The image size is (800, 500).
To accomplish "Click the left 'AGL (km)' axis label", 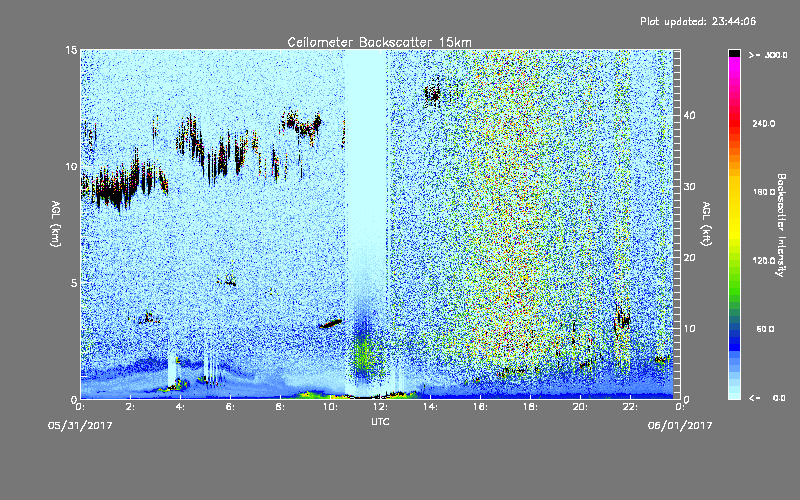I will click(55, 224).
